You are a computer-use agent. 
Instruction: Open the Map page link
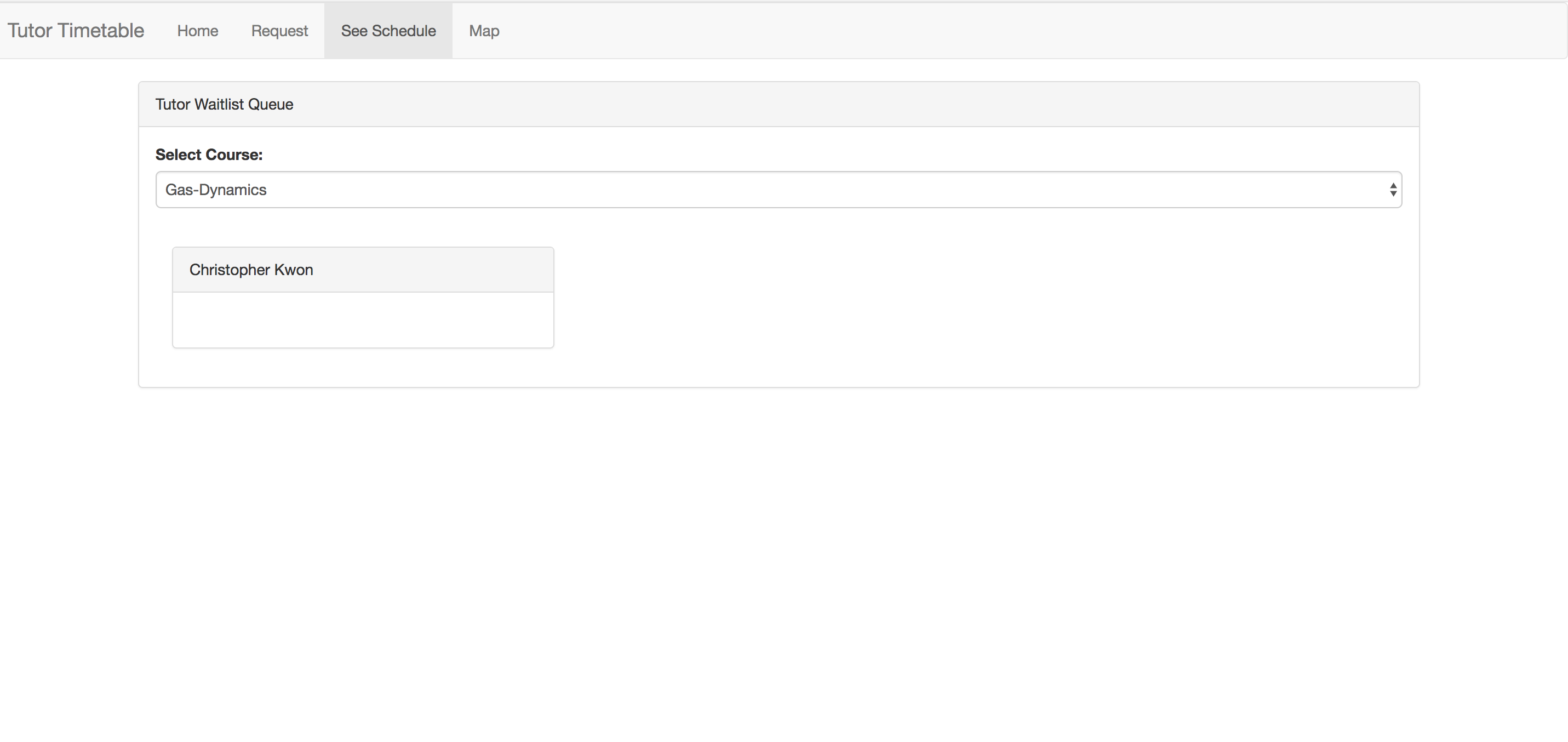(484, 31)
